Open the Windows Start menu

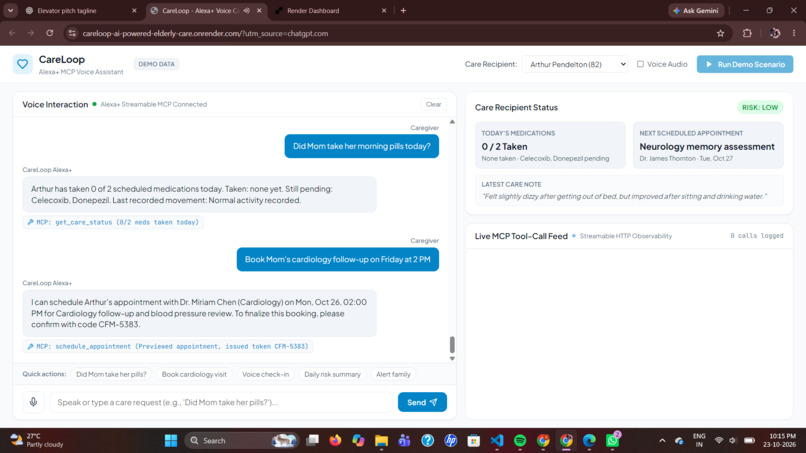[171, 441]
